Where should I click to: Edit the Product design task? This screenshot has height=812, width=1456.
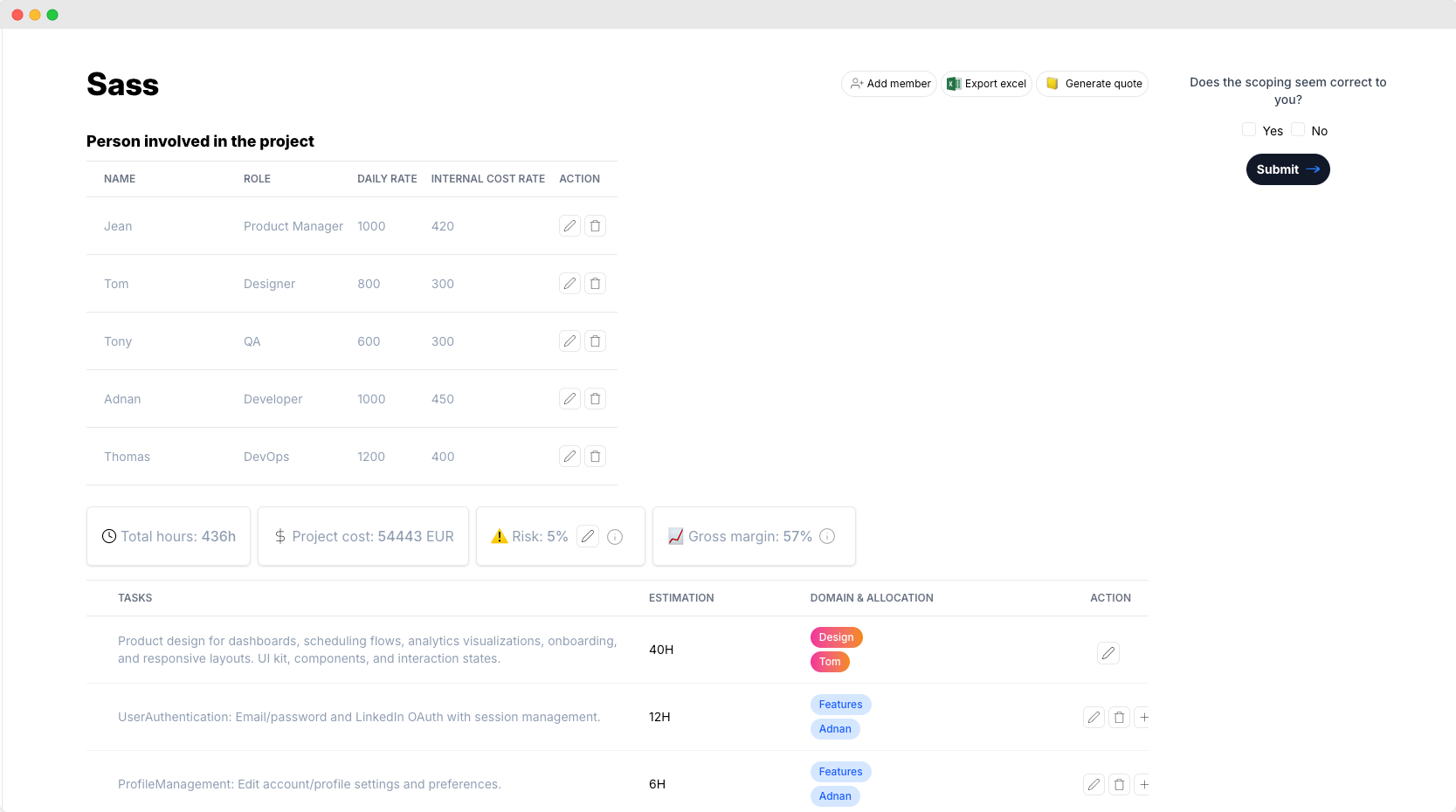1108,653
